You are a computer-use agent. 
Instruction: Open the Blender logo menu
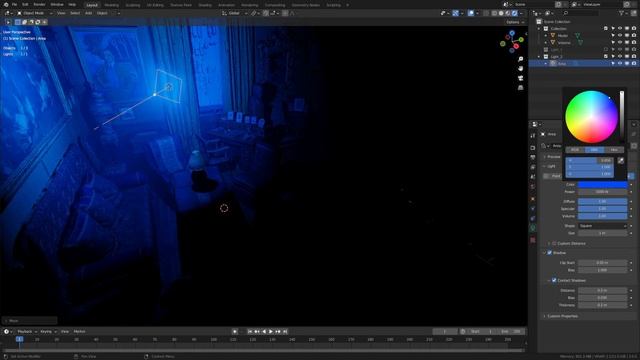(6, 4)
